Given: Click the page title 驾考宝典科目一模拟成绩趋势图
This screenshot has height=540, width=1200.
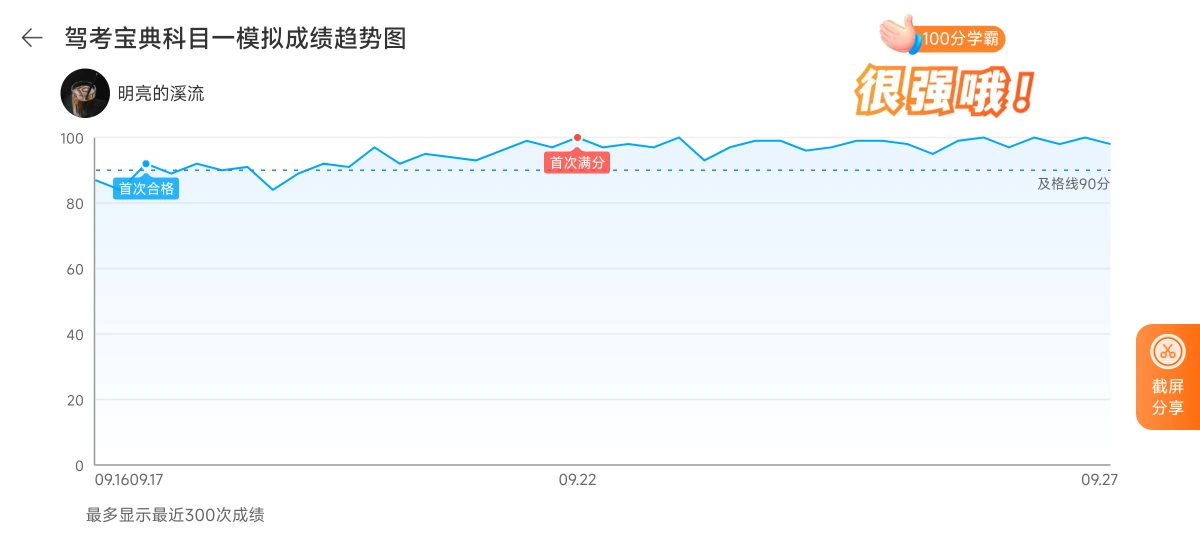Looking at the screenshot, I should tap(236, 38).
